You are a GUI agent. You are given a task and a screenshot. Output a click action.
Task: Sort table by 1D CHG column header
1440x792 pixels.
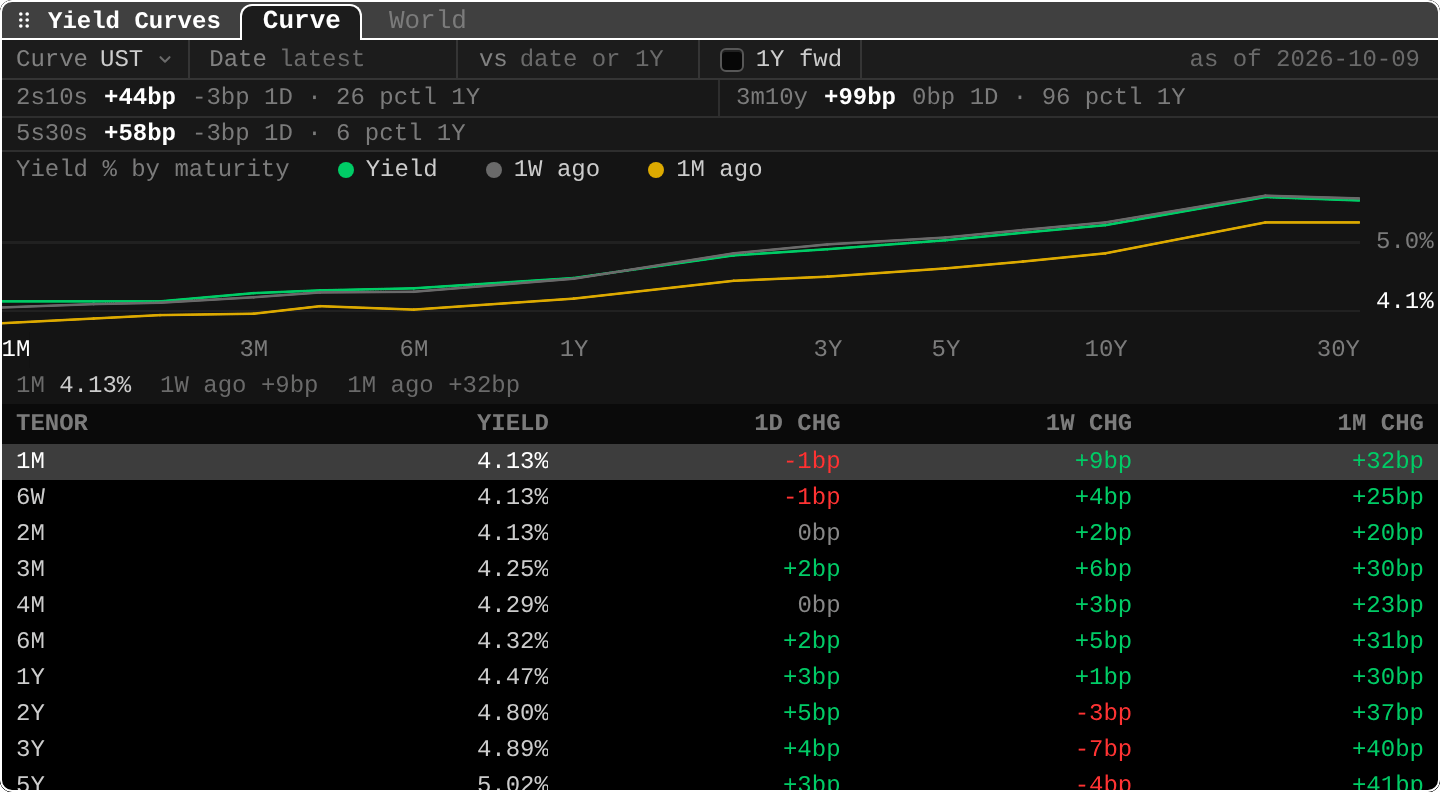[797, 423]
